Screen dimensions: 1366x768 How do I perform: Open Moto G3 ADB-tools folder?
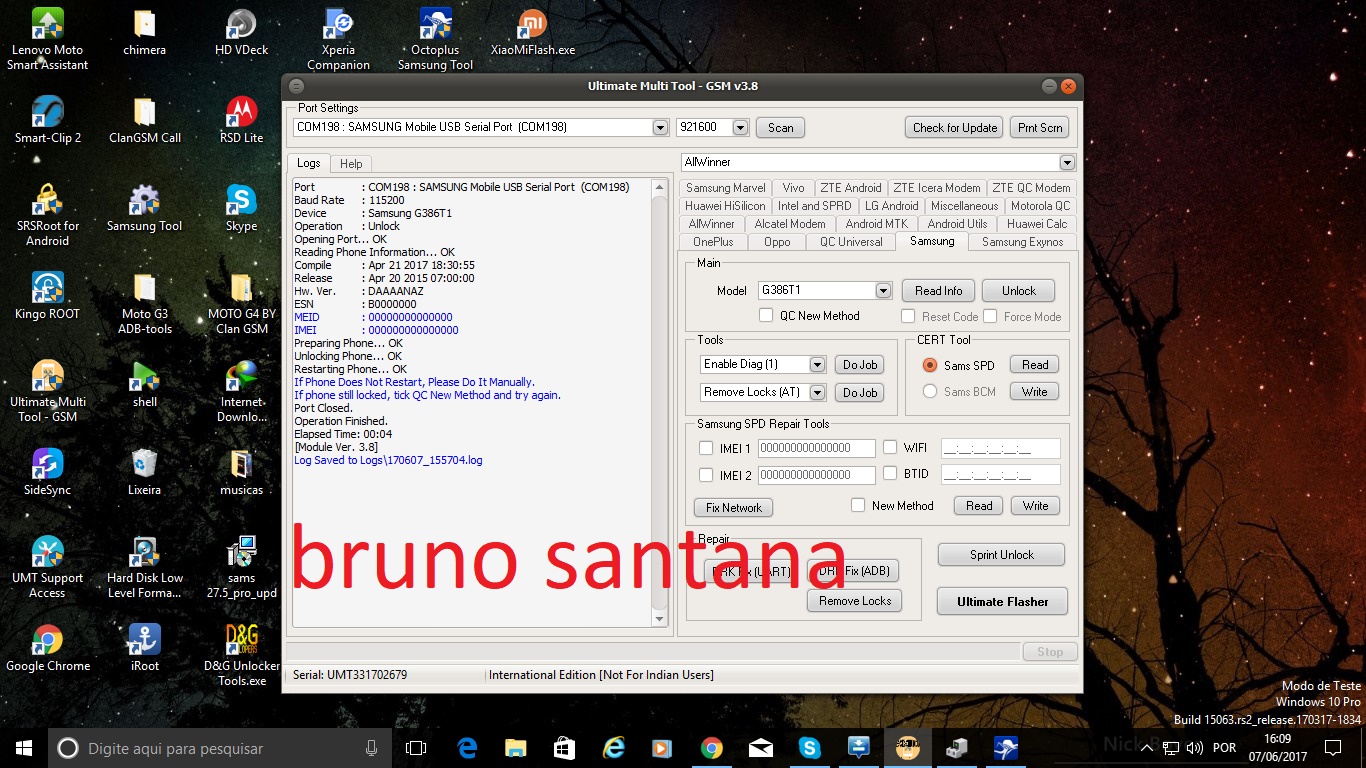[144, 304]
